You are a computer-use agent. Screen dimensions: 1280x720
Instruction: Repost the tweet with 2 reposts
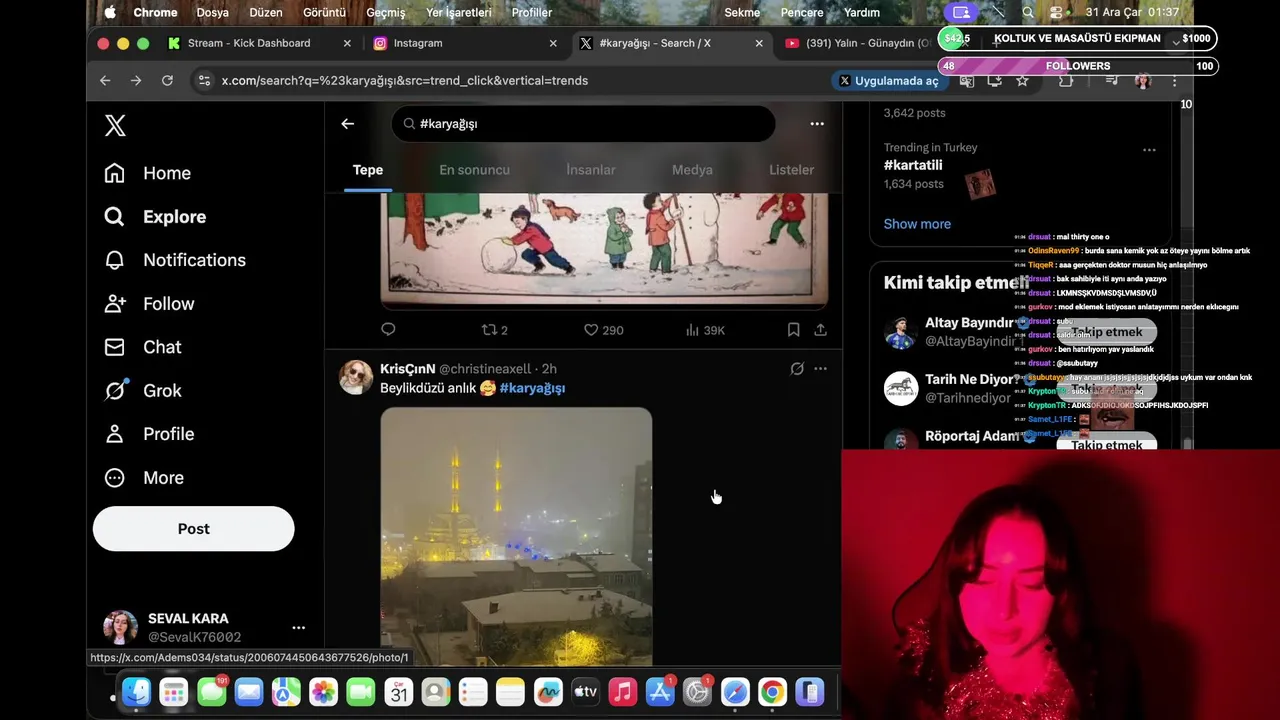[x=495, y=330]
